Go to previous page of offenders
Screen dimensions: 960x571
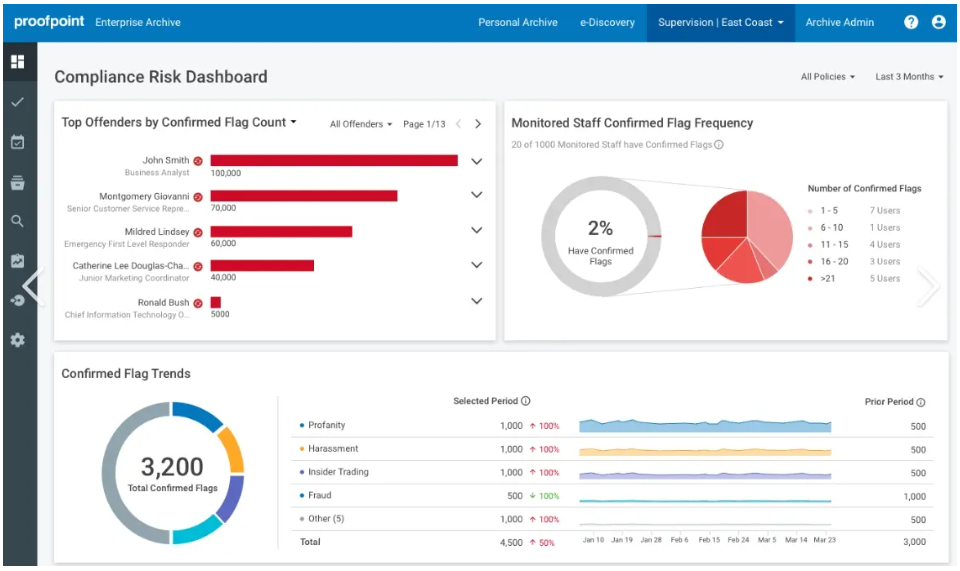[459, 124]
